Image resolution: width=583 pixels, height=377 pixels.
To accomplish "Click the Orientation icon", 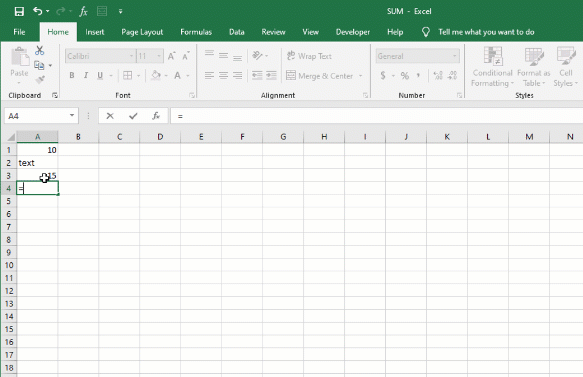I will [x=257, y=56].
